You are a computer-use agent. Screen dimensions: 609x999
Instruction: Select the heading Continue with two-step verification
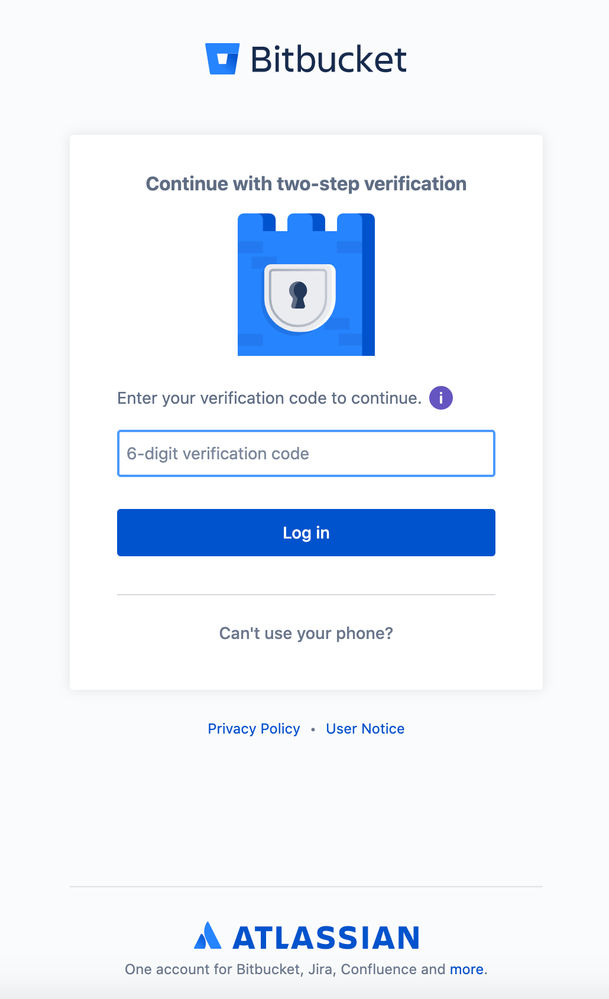coord(305,183)
